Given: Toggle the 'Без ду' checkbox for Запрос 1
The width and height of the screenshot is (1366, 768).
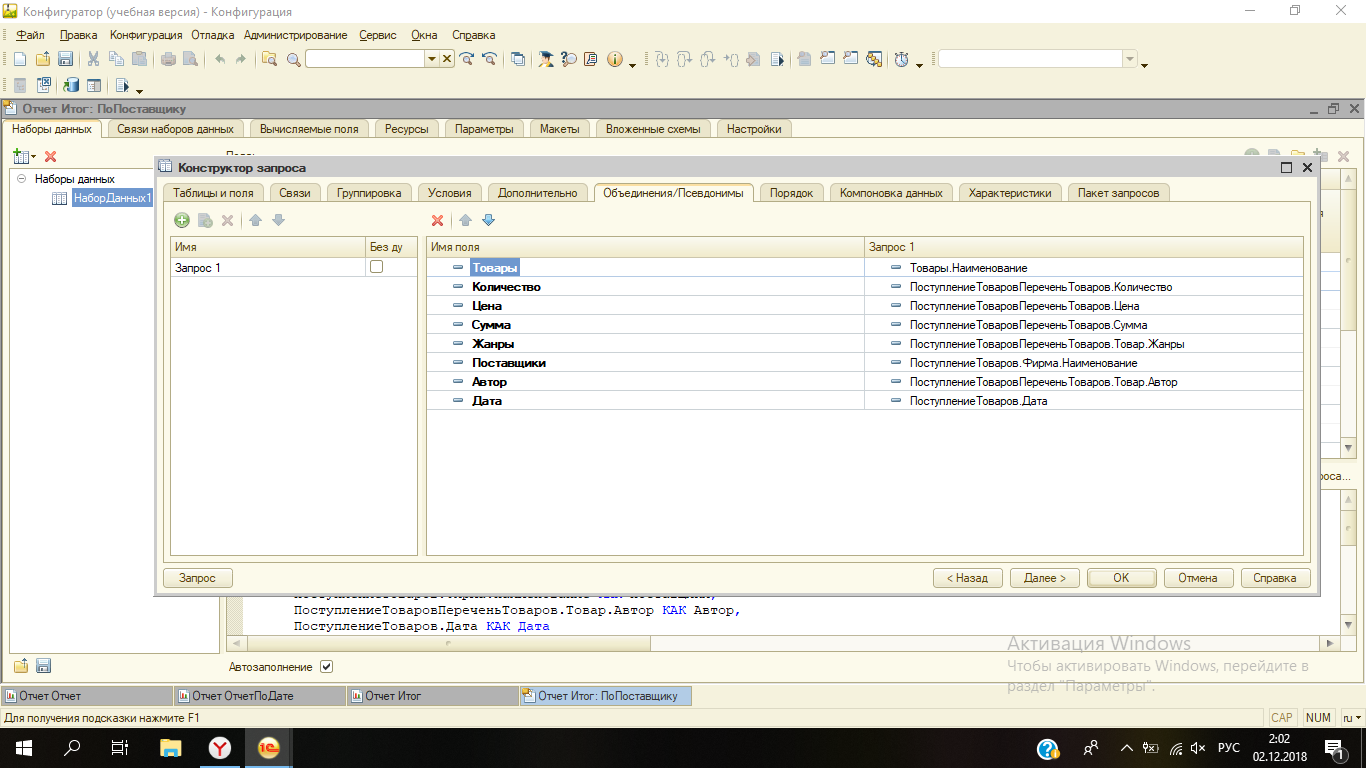Looking at the screenshot, I should coord(376,267).
